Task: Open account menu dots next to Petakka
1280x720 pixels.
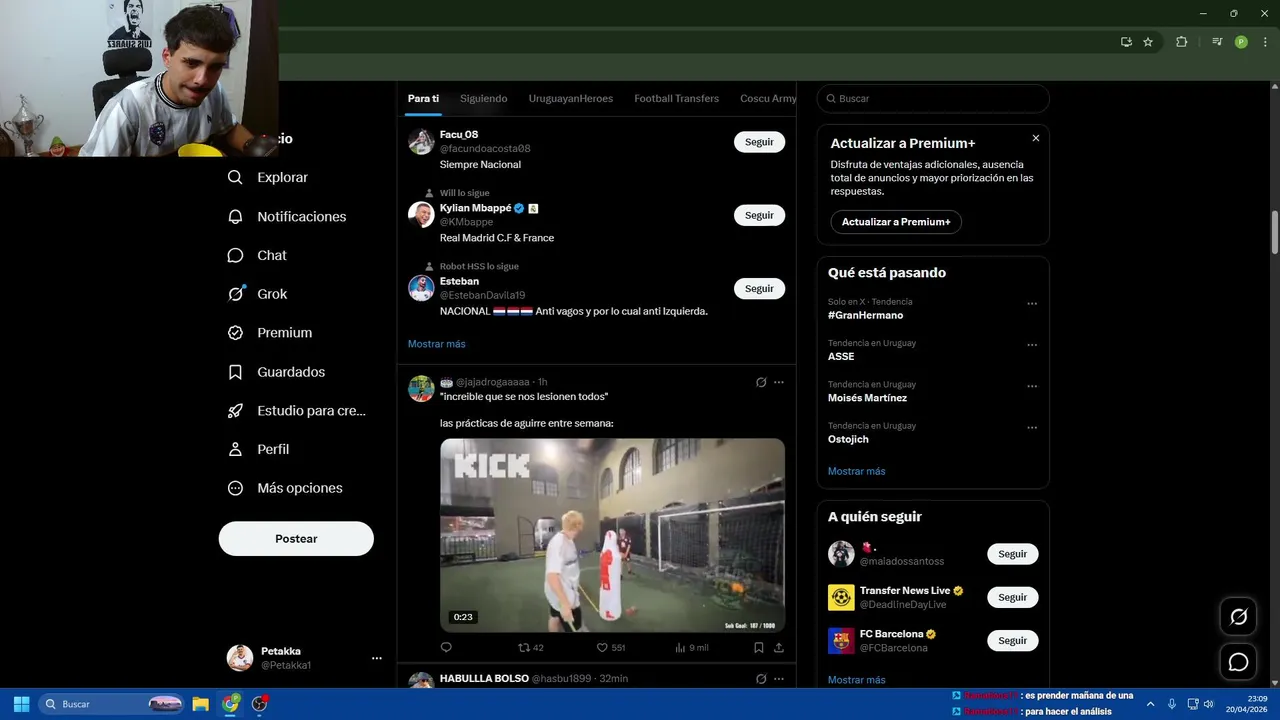Action: [377, 658]
